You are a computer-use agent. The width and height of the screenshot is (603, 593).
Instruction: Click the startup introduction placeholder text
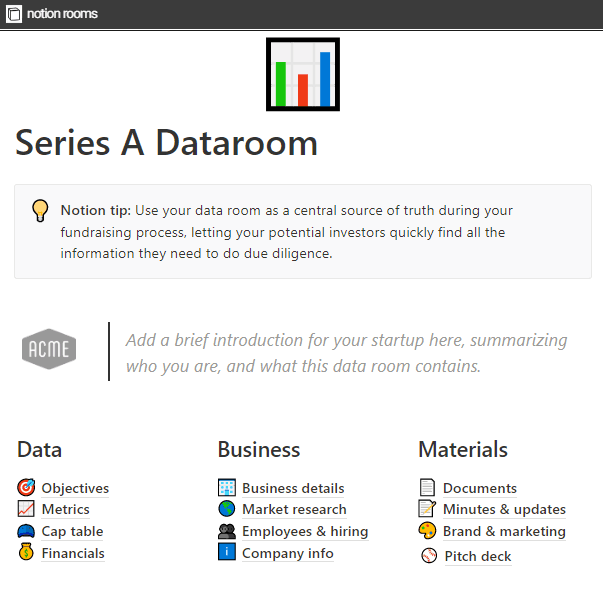[x=346, y=353]
